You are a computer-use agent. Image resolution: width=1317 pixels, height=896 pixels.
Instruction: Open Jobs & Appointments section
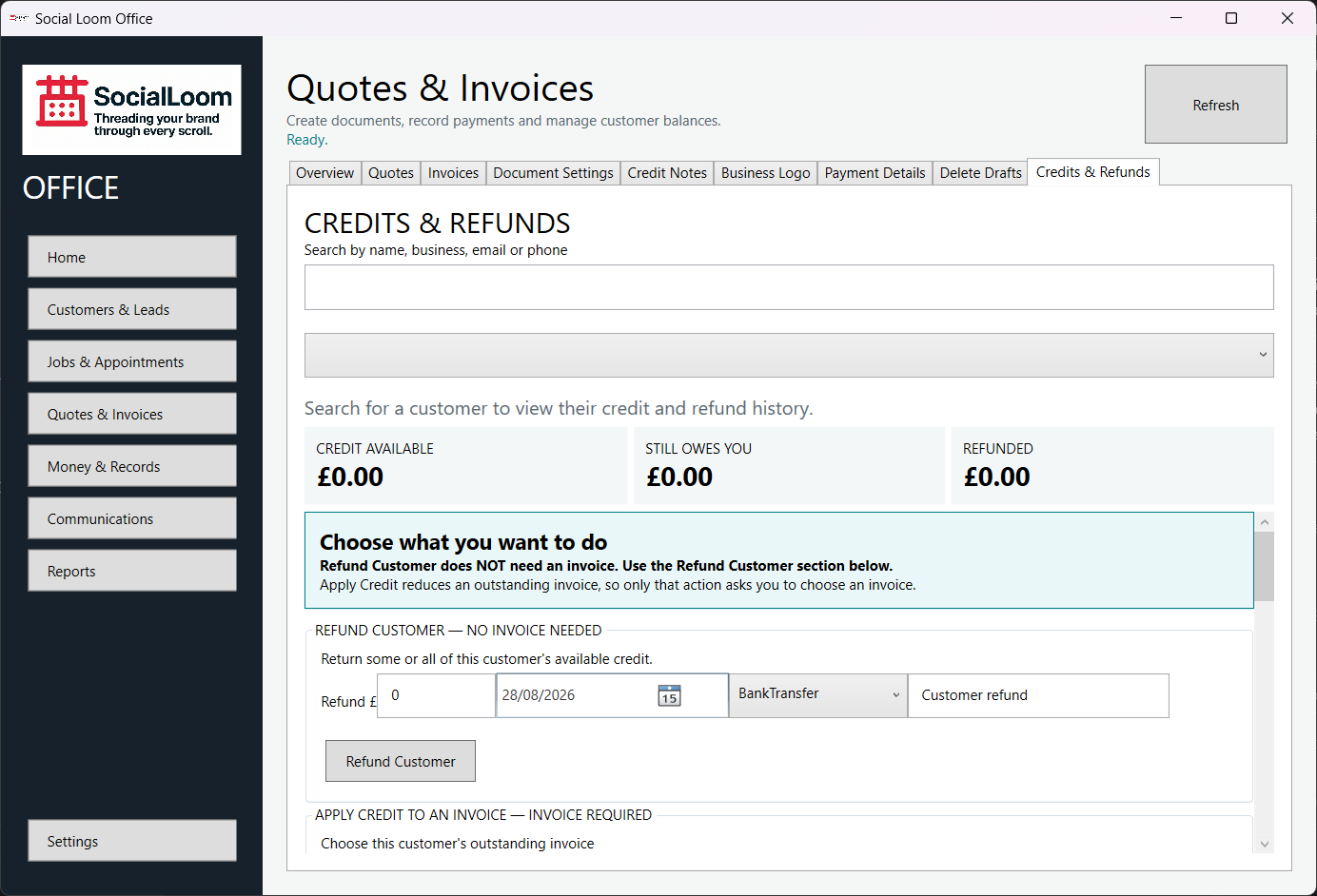pos(132,361)
